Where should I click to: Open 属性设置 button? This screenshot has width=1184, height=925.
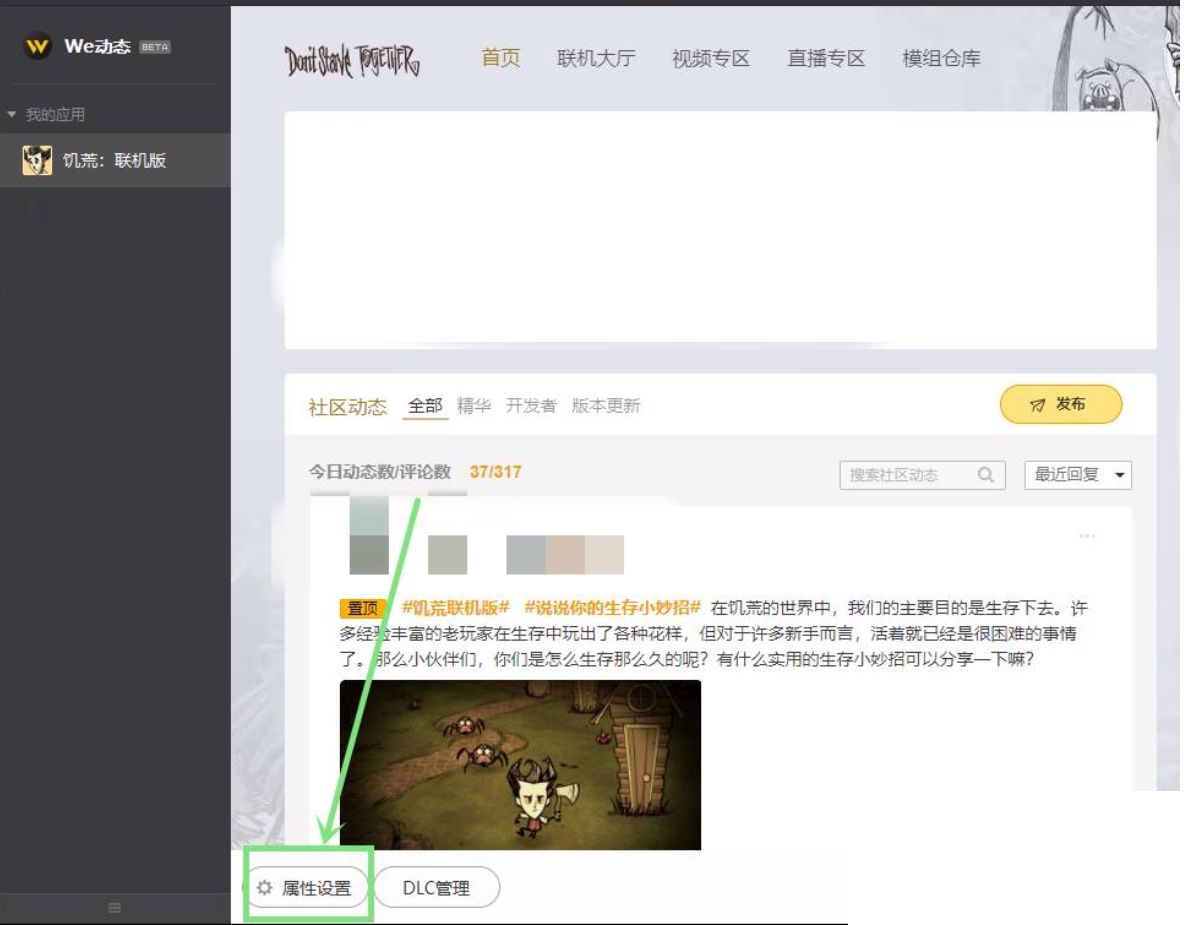(x=308, y=887)
